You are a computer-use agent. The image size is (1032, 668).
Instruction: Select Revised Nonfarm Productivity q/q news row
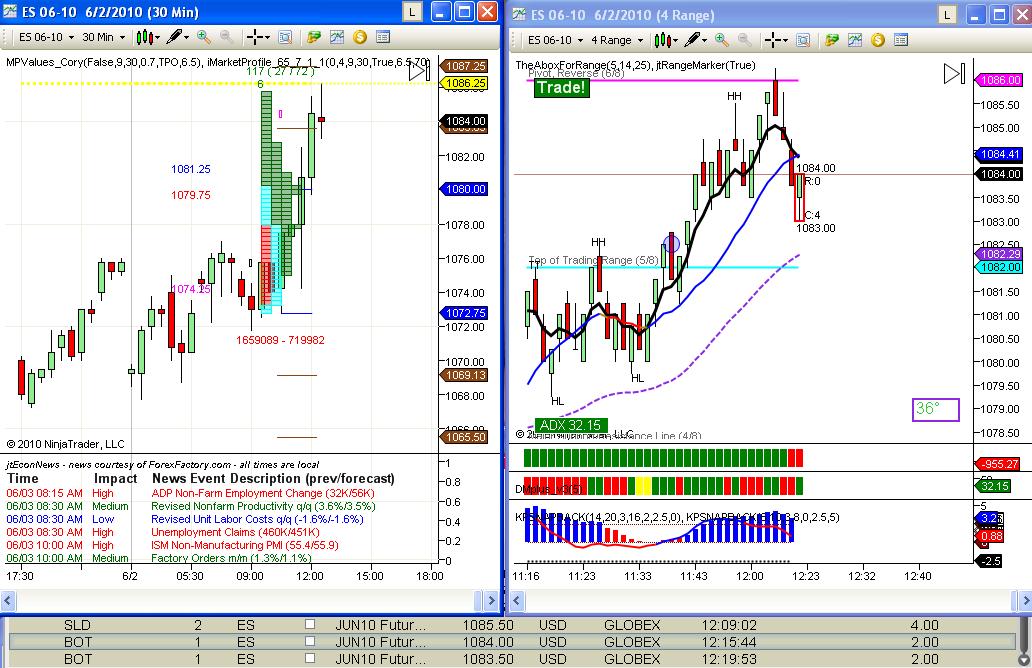click(191, 506)
